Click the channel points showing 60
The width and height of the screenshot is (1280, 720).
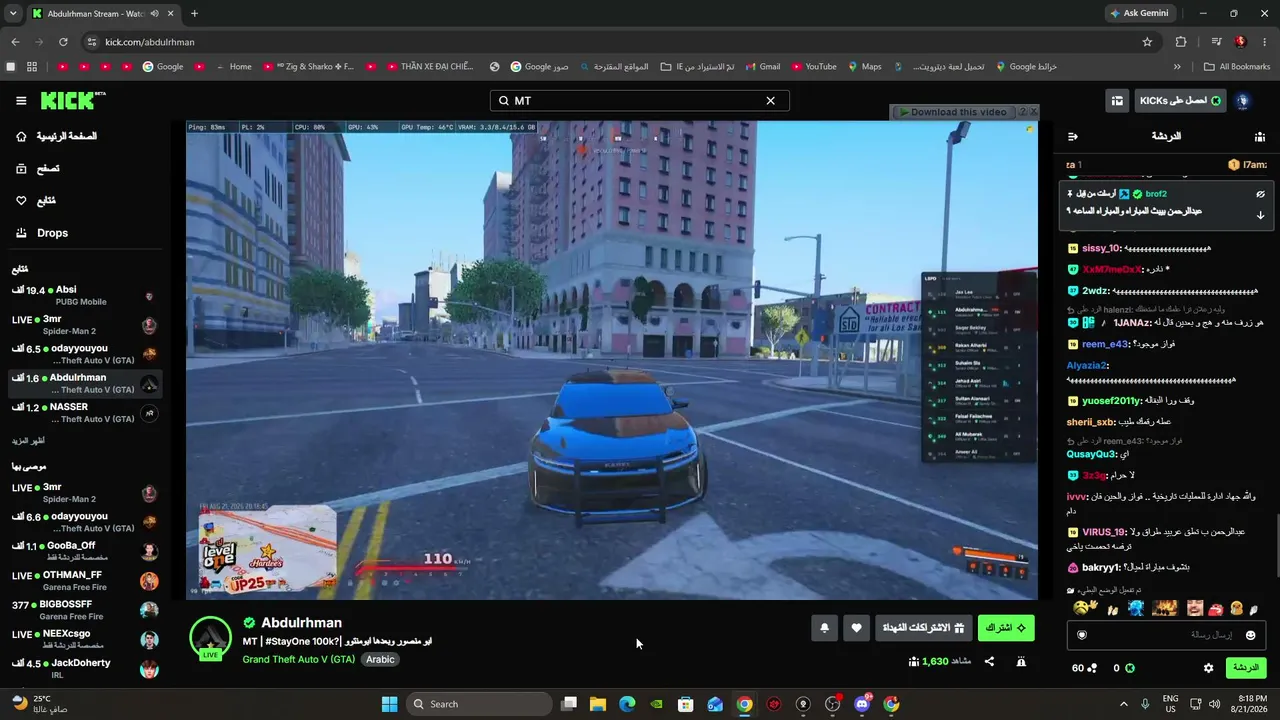click(x=1084, y=668)
